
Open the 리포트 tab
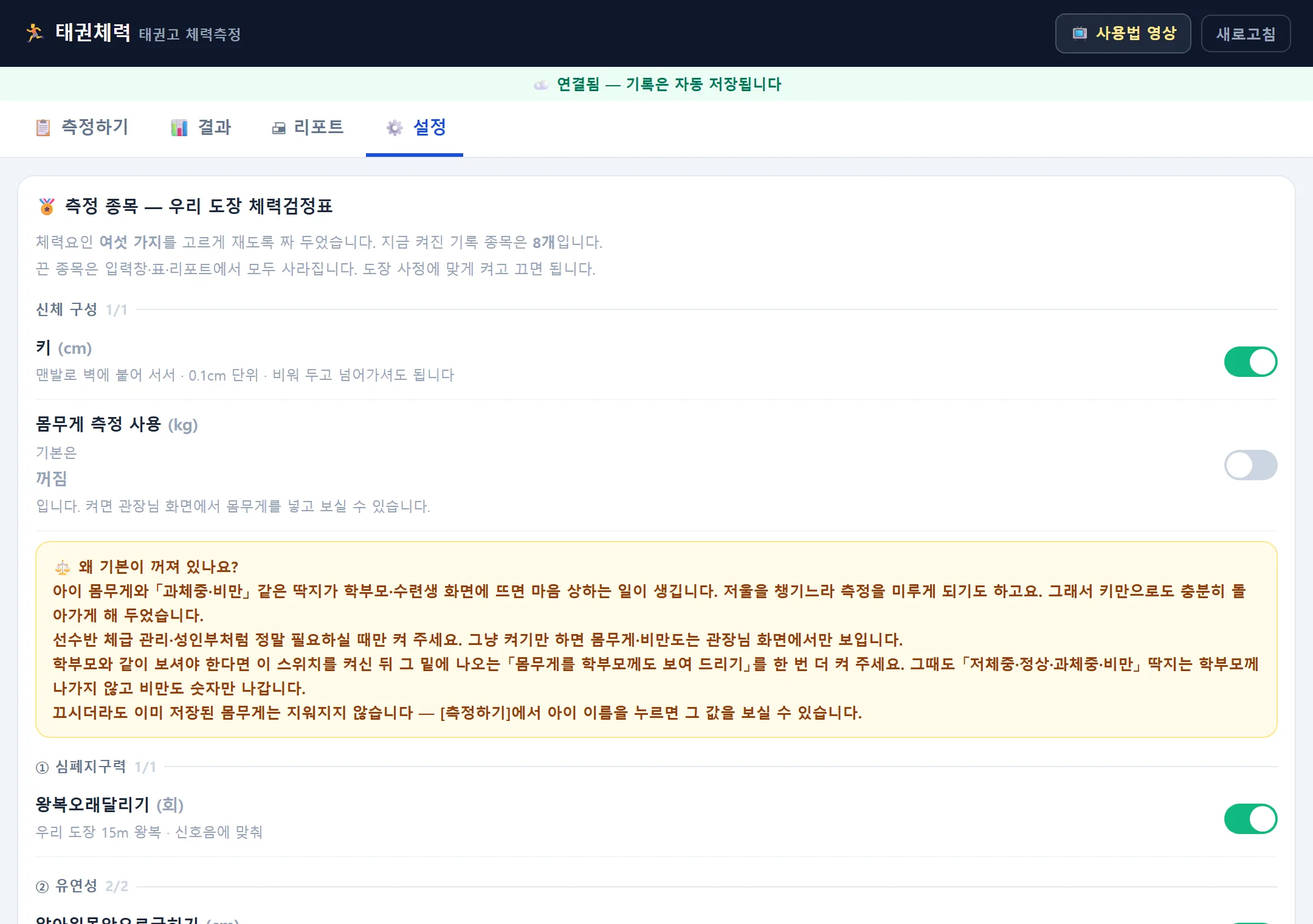pyautogui.click(x=308, y=128)
